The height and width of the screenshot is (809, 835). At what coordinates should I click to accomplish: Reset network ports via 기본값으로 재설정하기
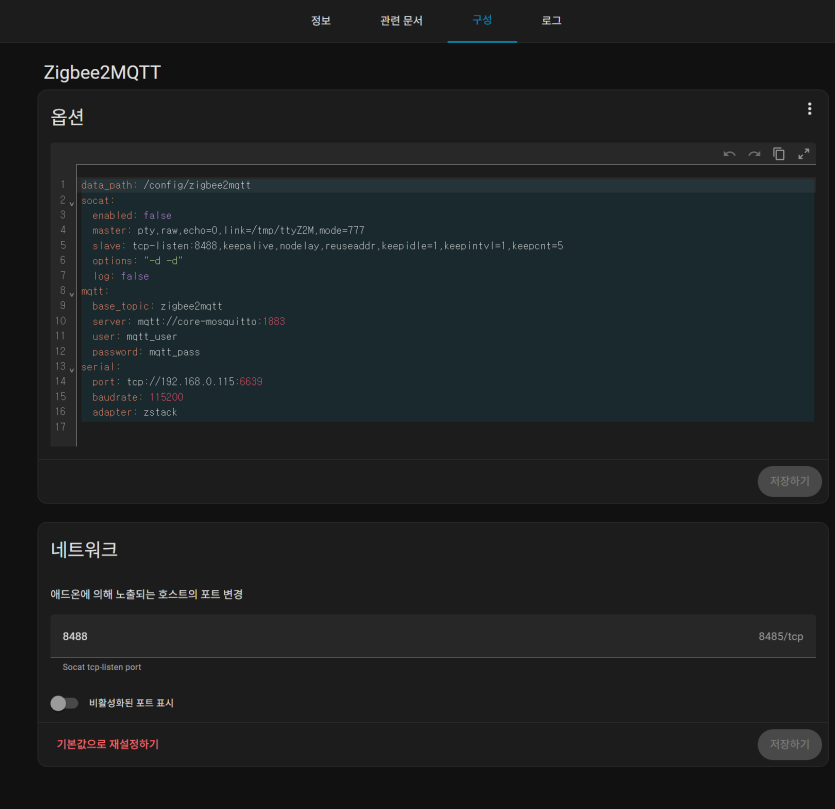point(108,744)
